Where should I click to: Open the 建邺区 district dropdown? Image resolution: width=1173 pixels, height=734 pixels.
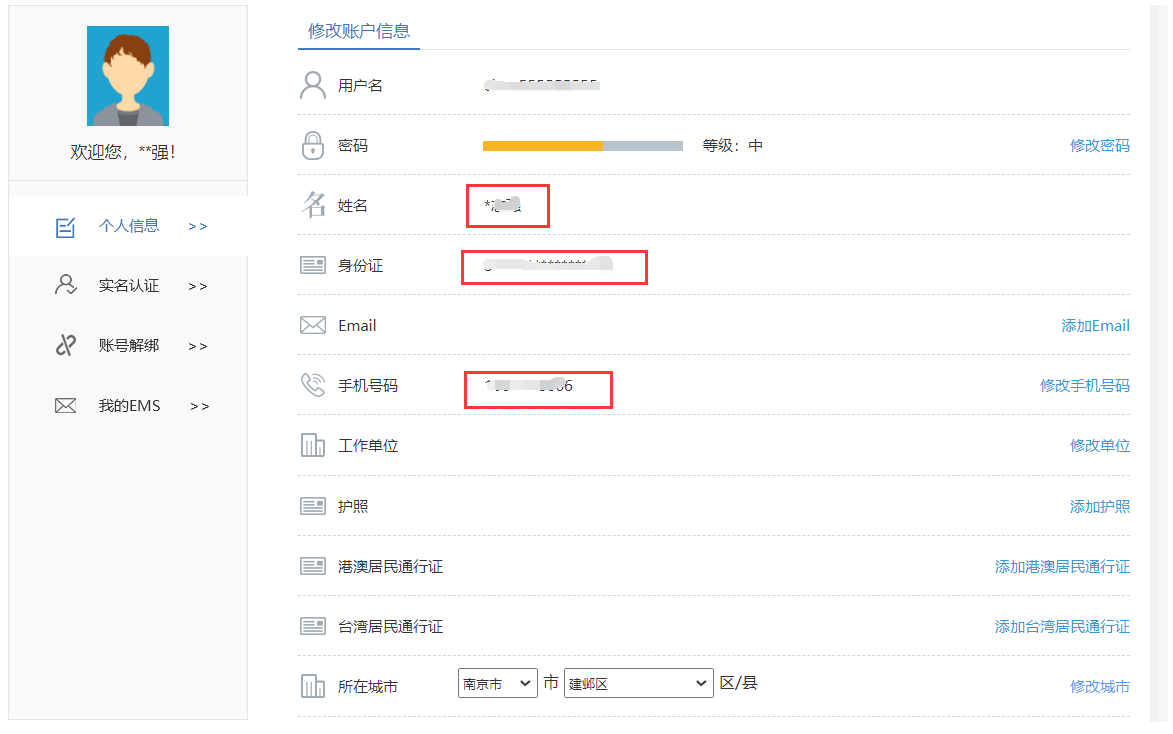(x=638, y=683)
